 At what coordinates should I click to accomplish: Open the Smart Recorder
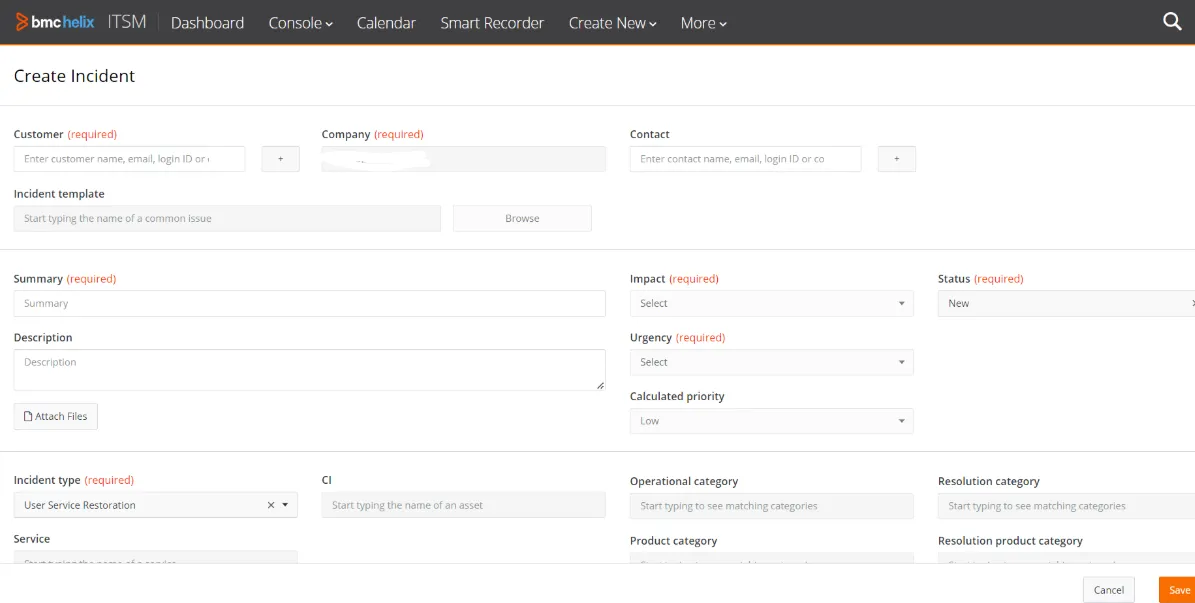492,22
